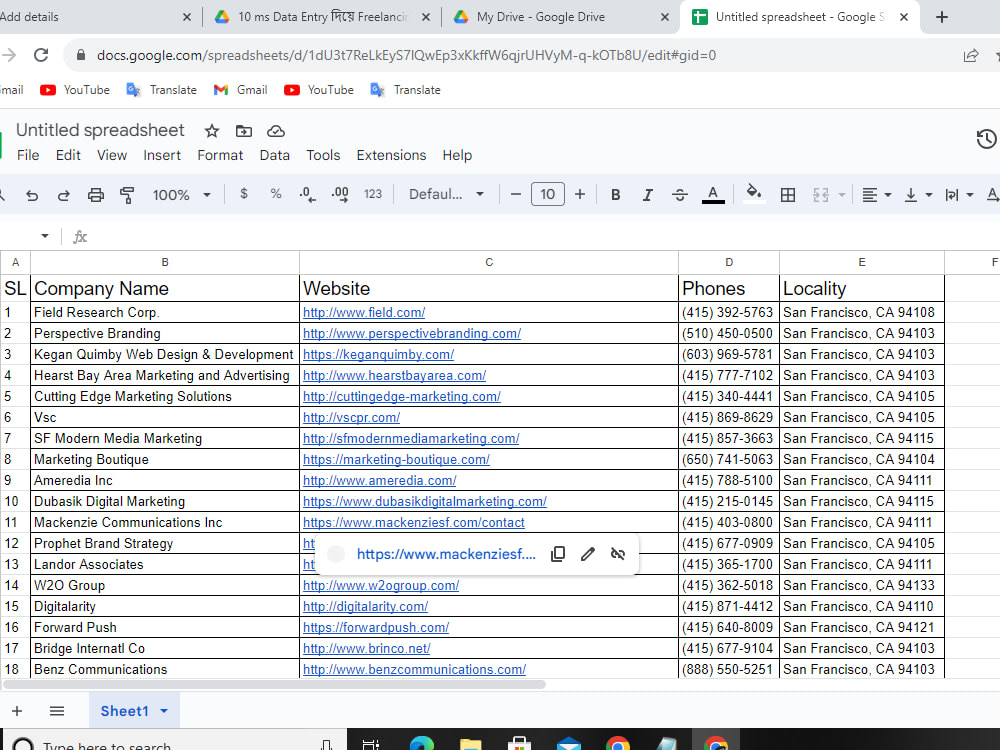Open the text color picker
Screen dimensions: 1000x750
713,195
